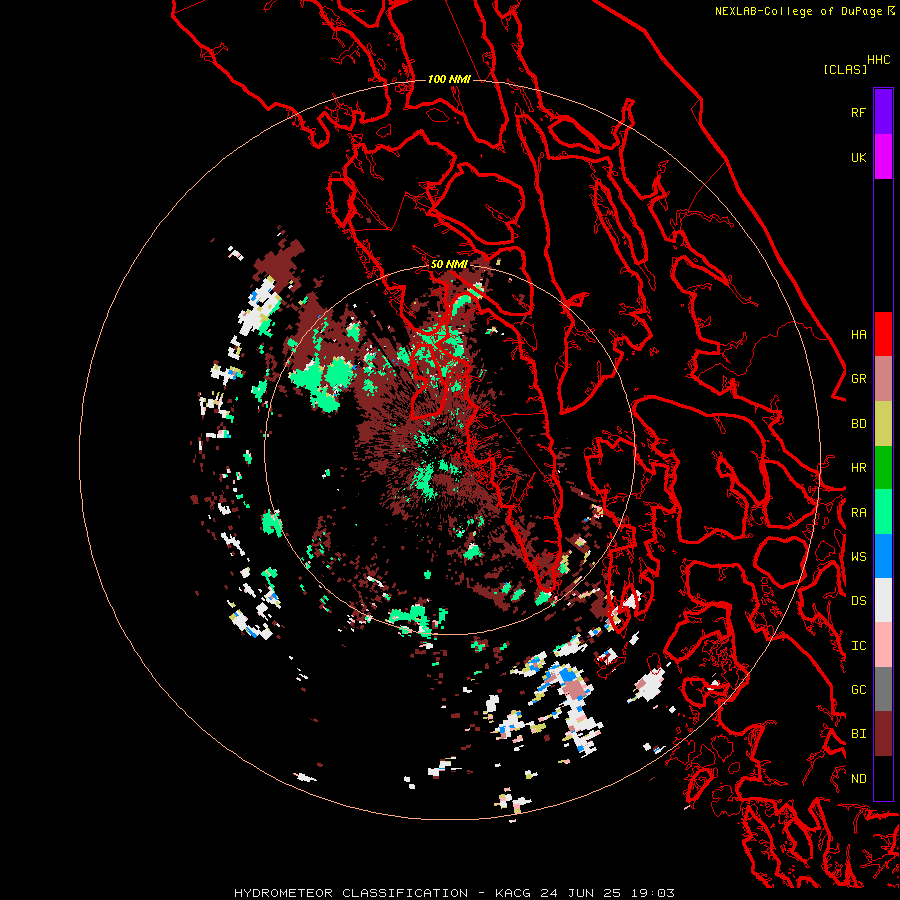The height and width of the screenshot is (900, 900).
Task: Click the KACG station identifier
Action: pos(513,893)
